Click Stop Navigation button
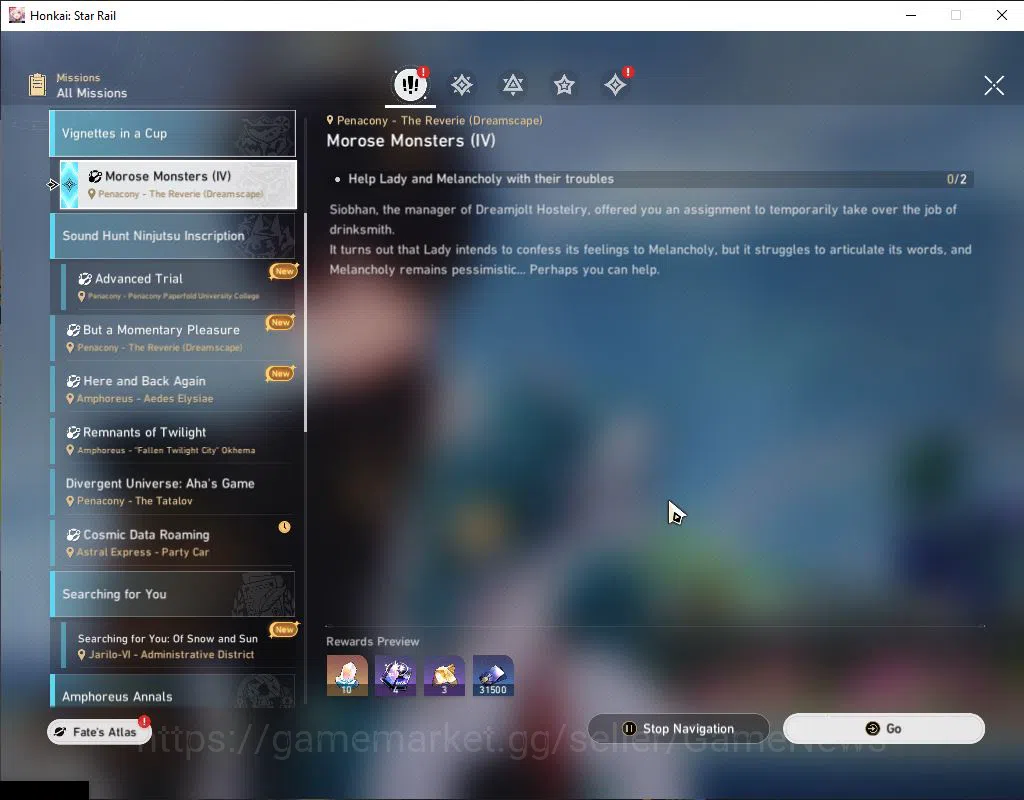 pyautogui.click(x=679, y=729)
